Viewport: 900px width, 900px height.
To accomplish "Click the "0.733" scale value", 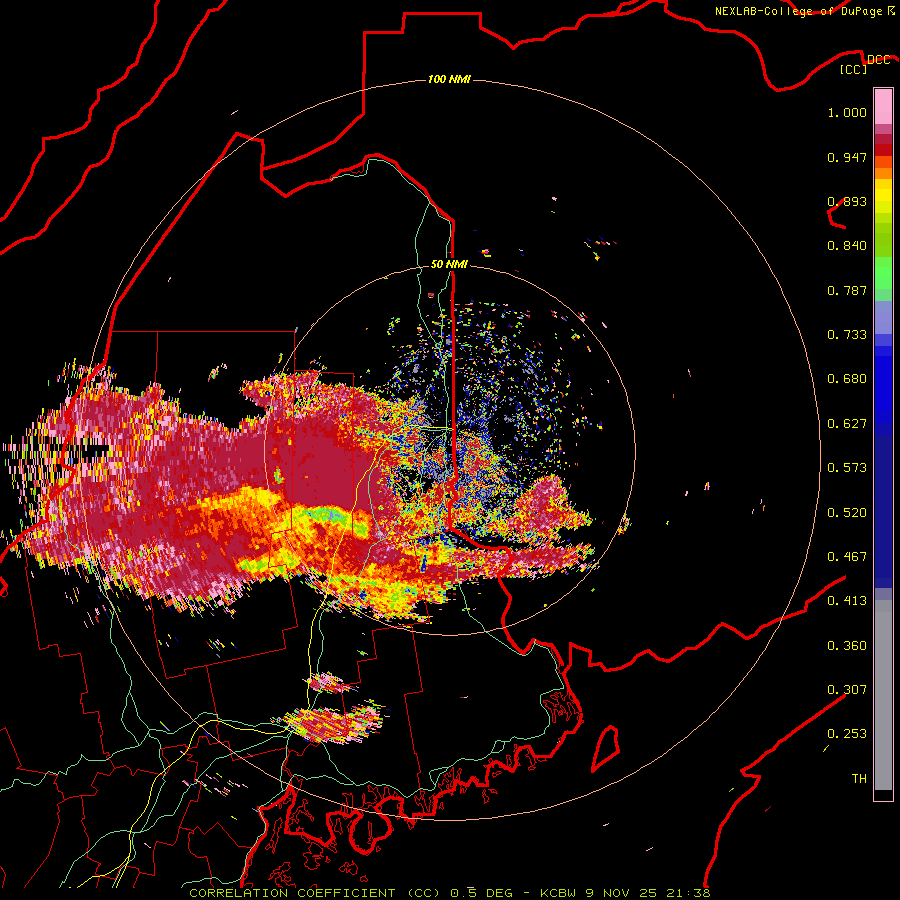I will tap(847, 335).
